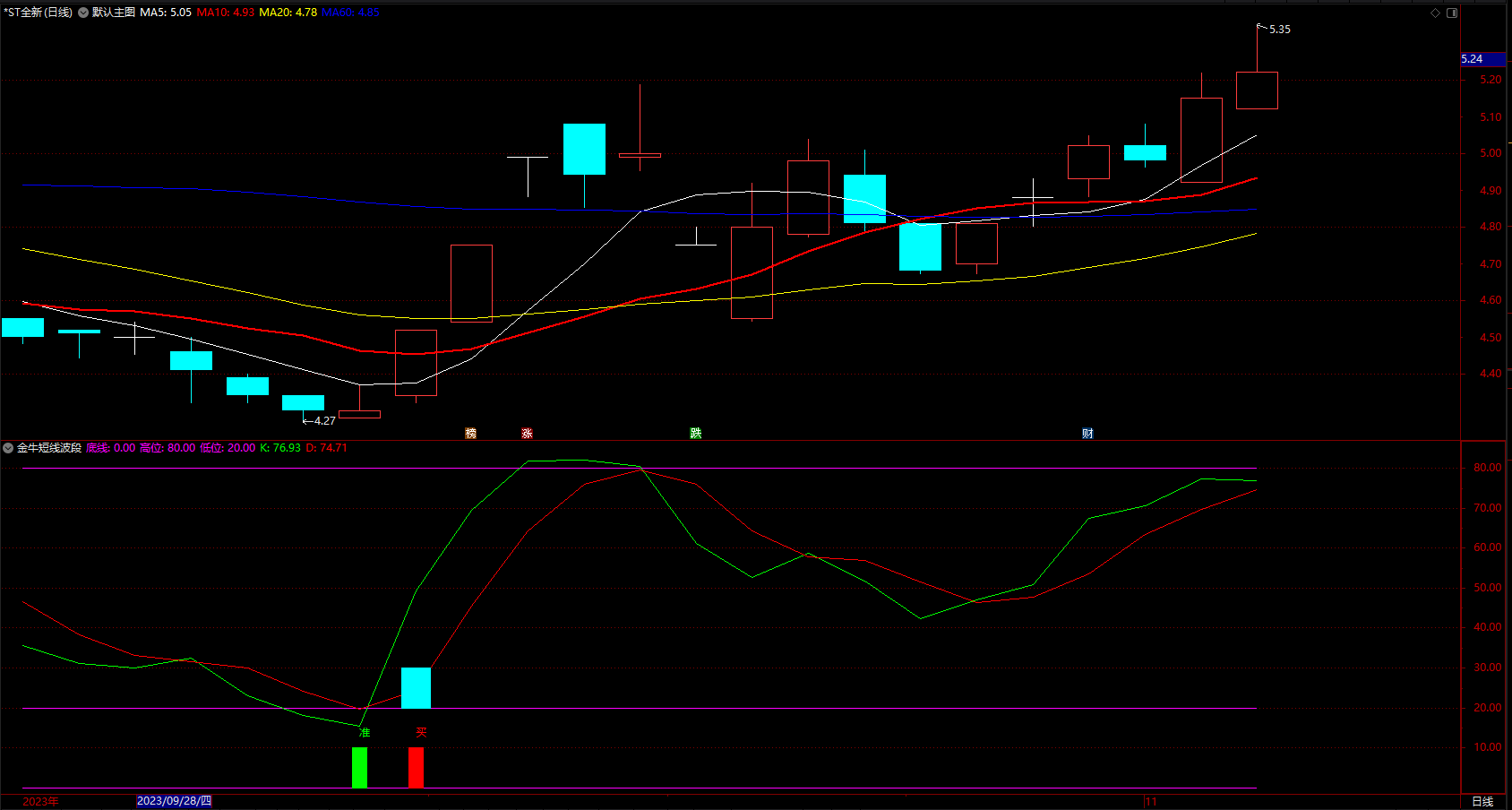This screenshot has height=810, width=1512.
Task: Open the 金牛短线波段 indicator dropdown arrow
Action: tap(8, 448)
